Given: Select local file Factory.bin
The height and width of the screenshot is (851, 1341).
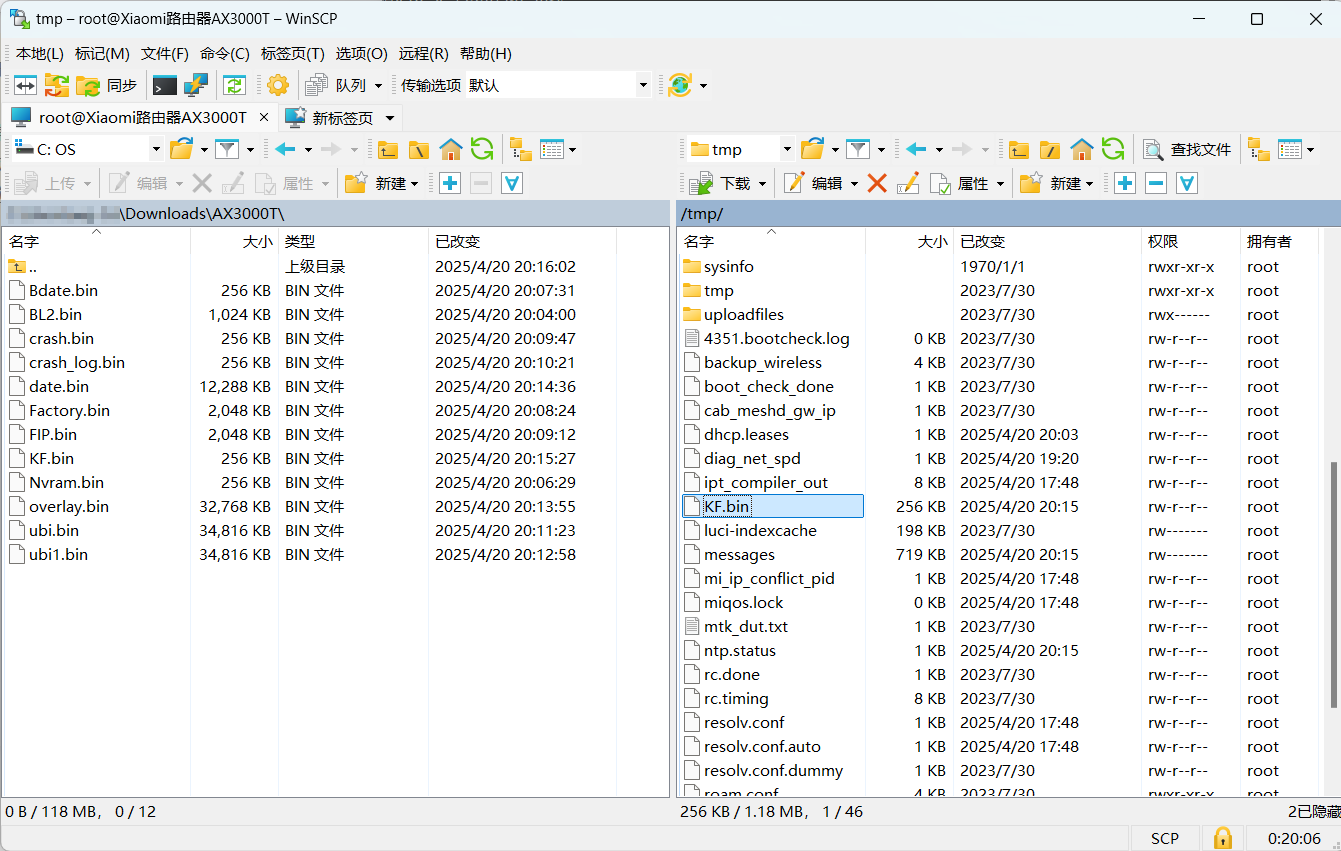Looking at the screenshot, I should (69, 411).
